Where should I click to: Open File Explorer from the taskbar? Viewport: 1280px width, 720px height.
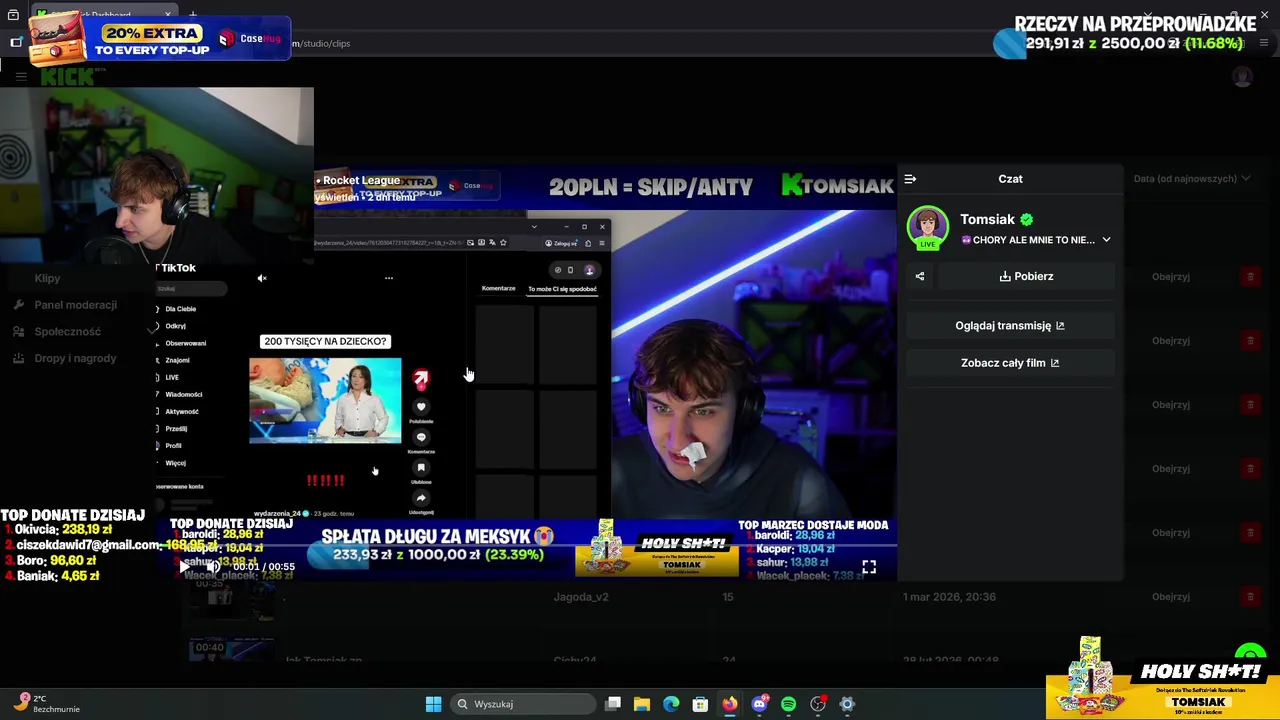(642, 704)
